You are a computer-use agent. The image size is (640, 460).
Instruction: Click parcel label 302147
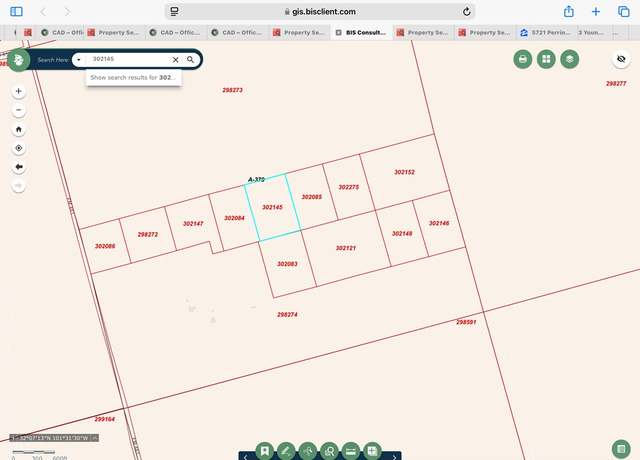193,224
